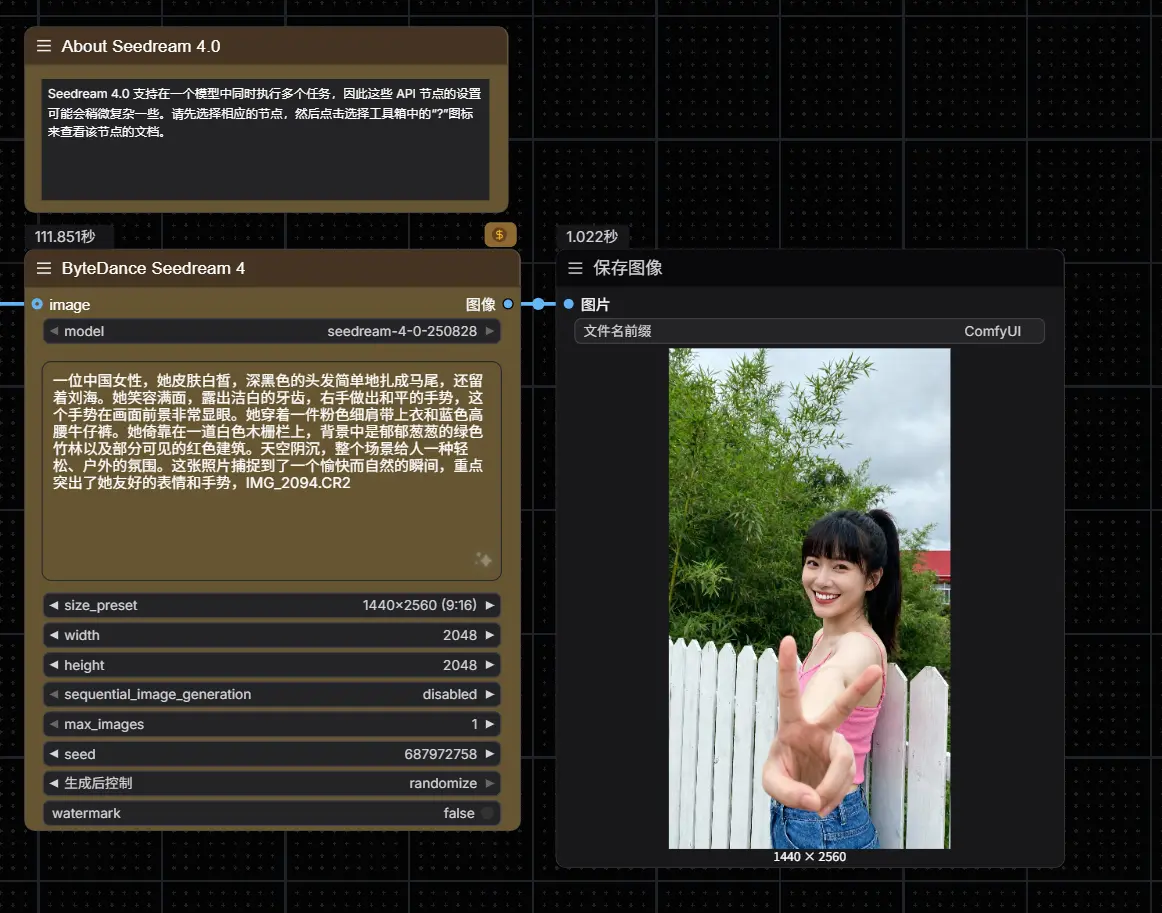
Task: Click the gold dollar API credits badge
Action: (500, 234)
